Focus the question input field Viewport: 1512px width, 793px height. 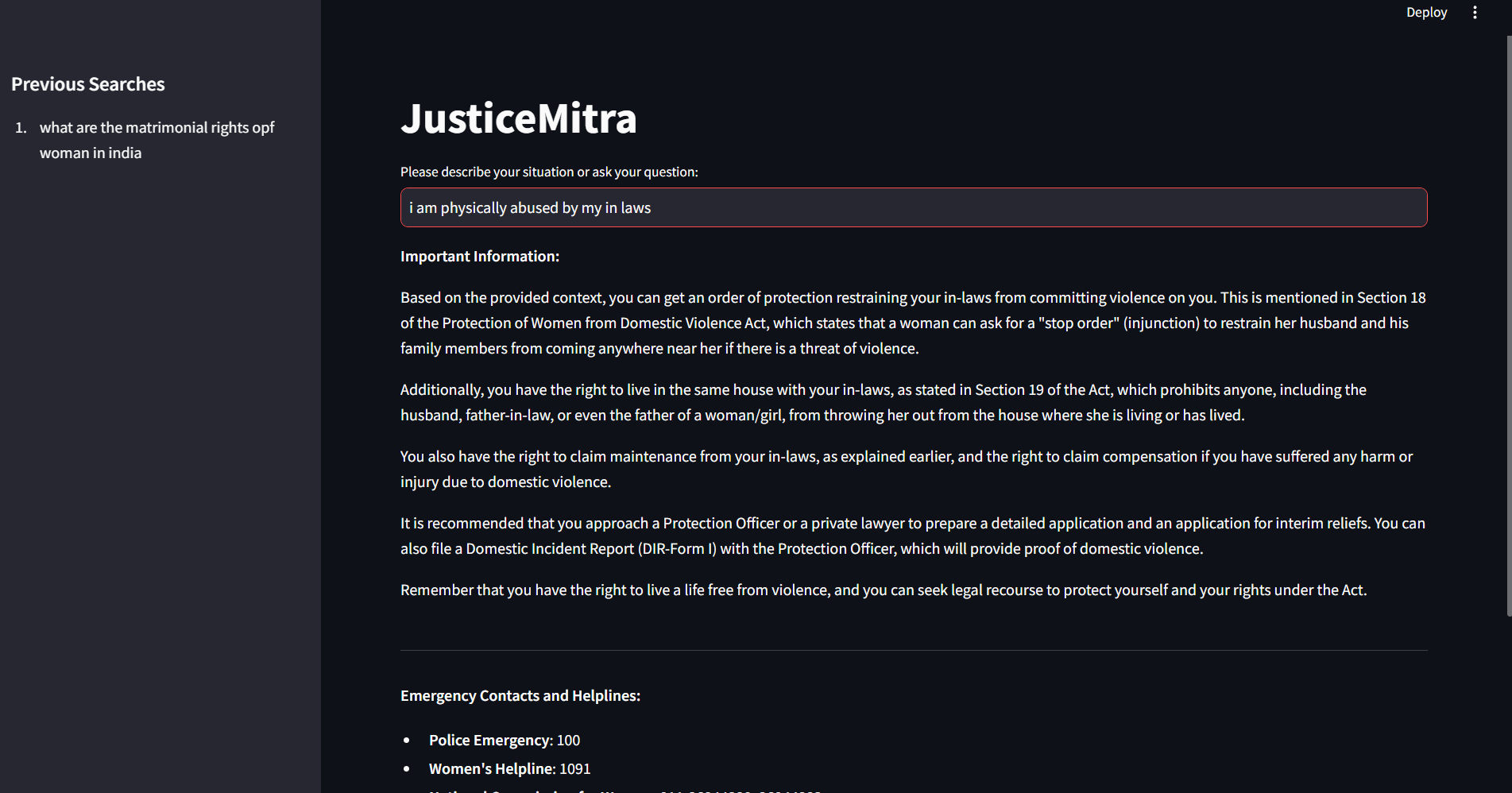[x=914, y=207]
